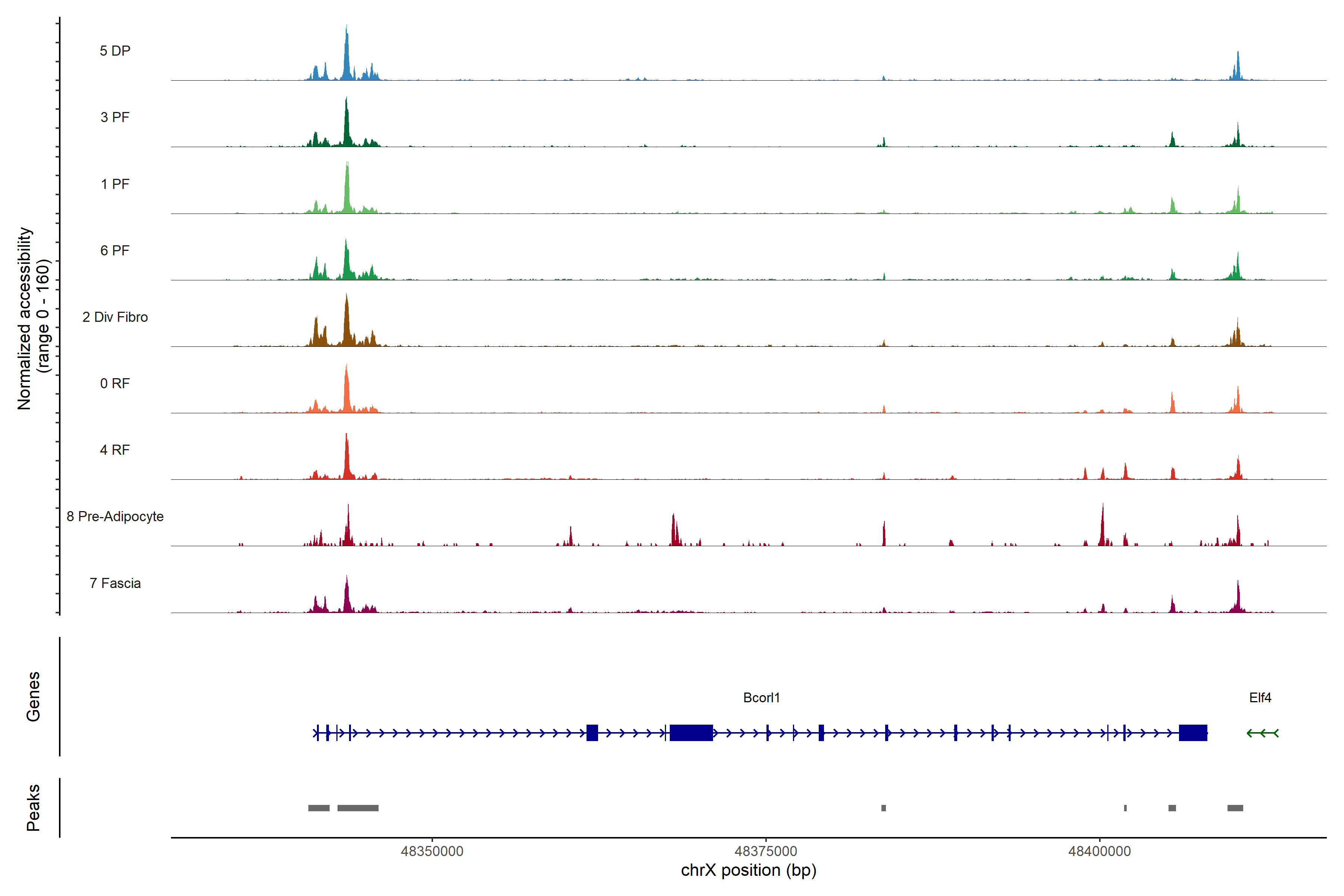Click the '5 DP' track label
Image resolution: width=1344 pixels, height=896 pixels.
(115, 51)
